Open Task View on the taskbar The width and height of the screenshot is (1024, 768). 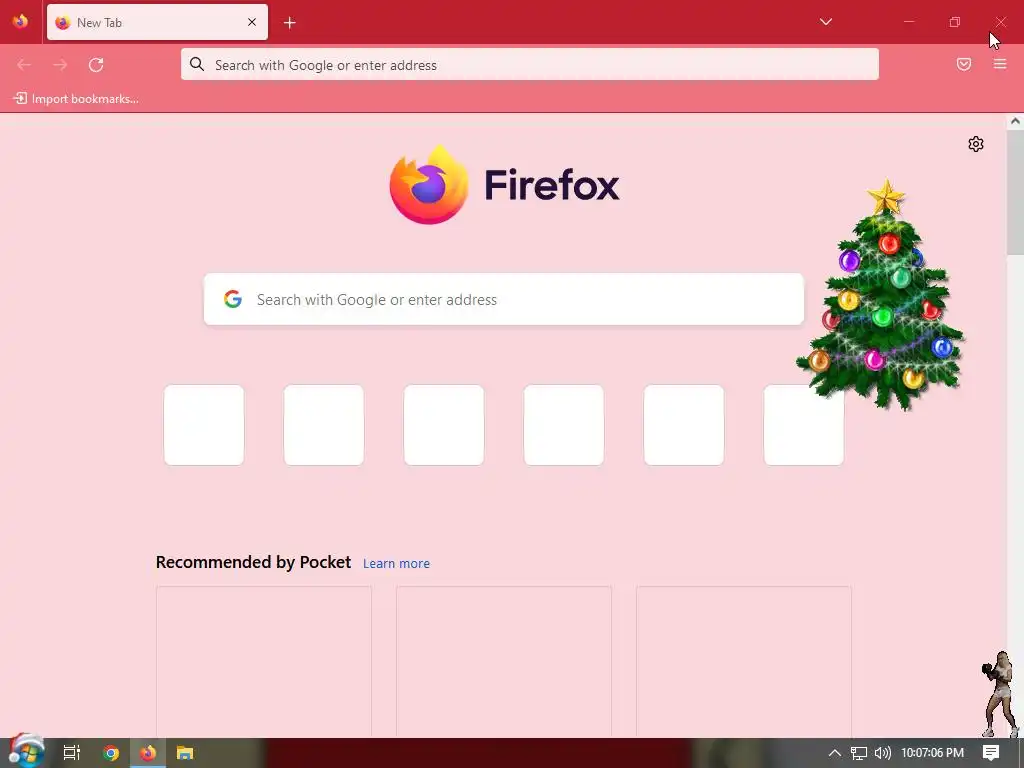72,753
